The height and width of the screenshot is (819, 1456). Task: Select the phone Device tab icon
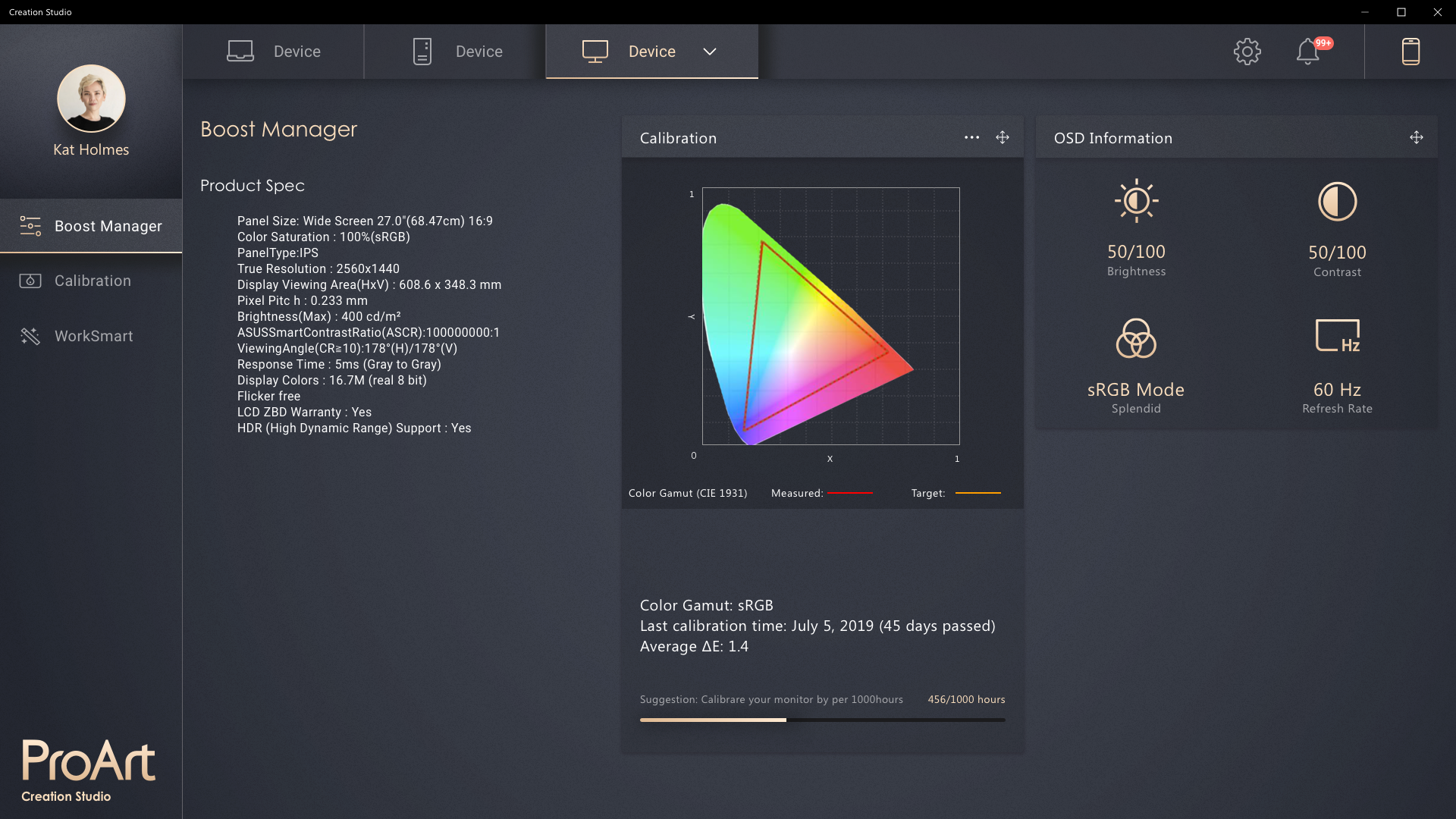pos(422,51)
